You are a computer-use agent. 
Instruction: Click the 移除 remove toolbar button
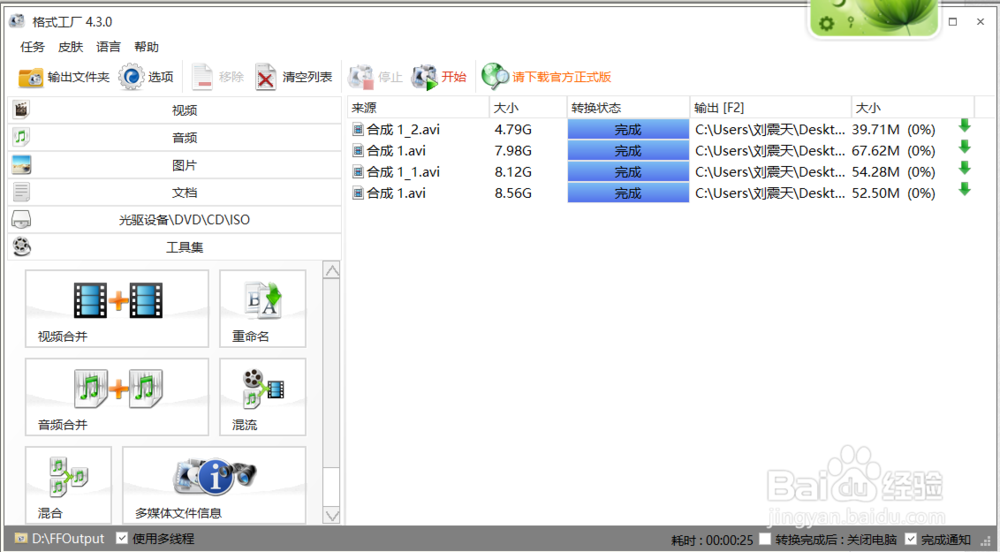point(217,77)
